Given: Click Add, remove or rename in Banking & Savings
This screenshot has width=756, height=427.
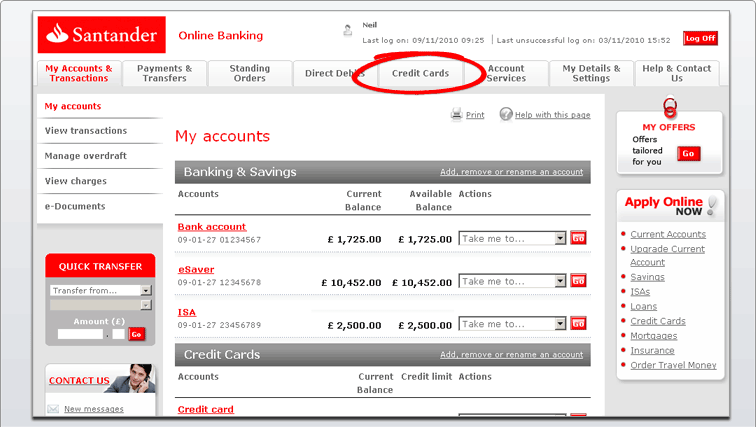Looking at the screenshot, I should pos(511,172).
